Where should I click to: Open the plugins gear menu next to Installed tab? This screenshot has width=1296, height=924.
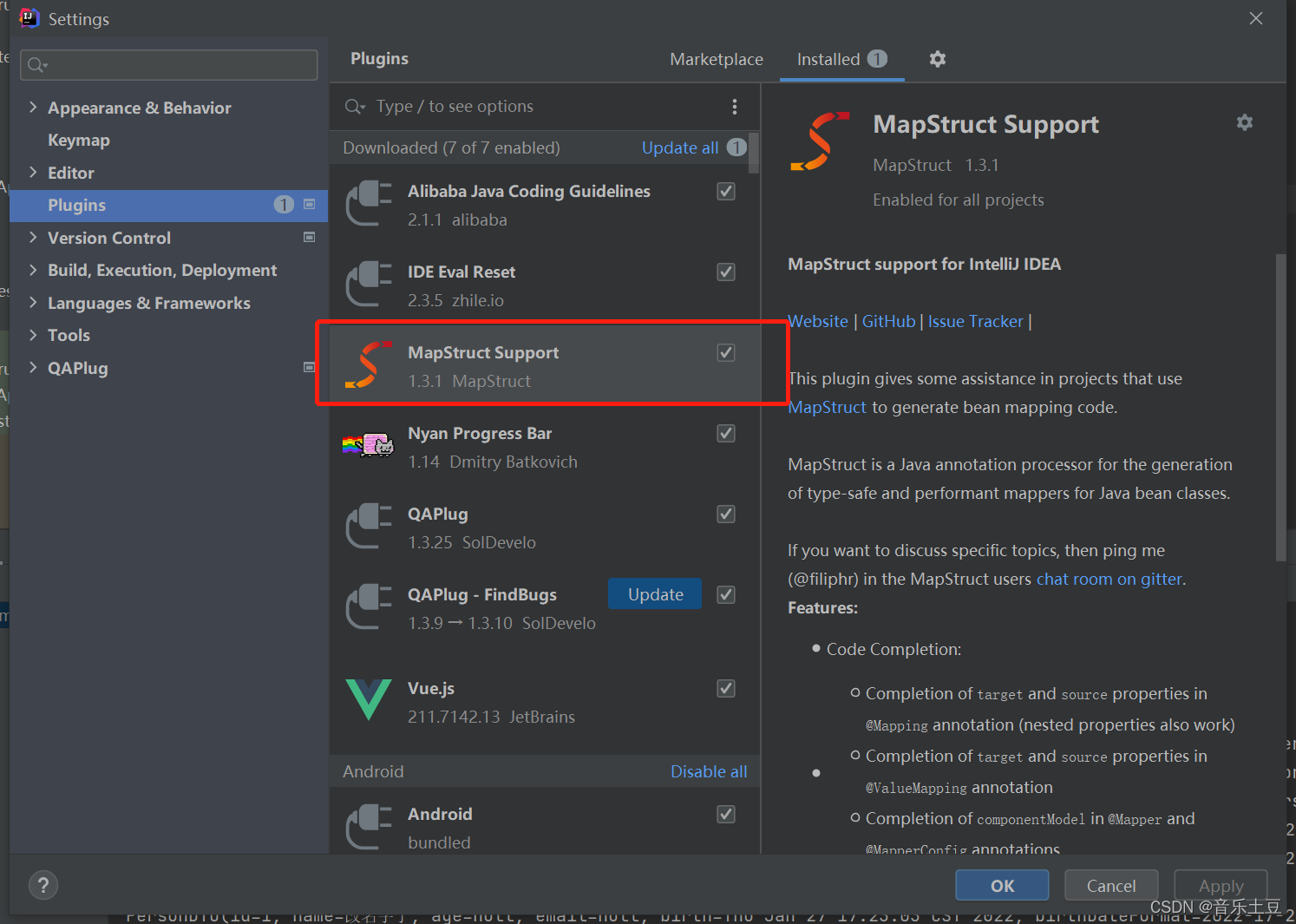(938, 59)
